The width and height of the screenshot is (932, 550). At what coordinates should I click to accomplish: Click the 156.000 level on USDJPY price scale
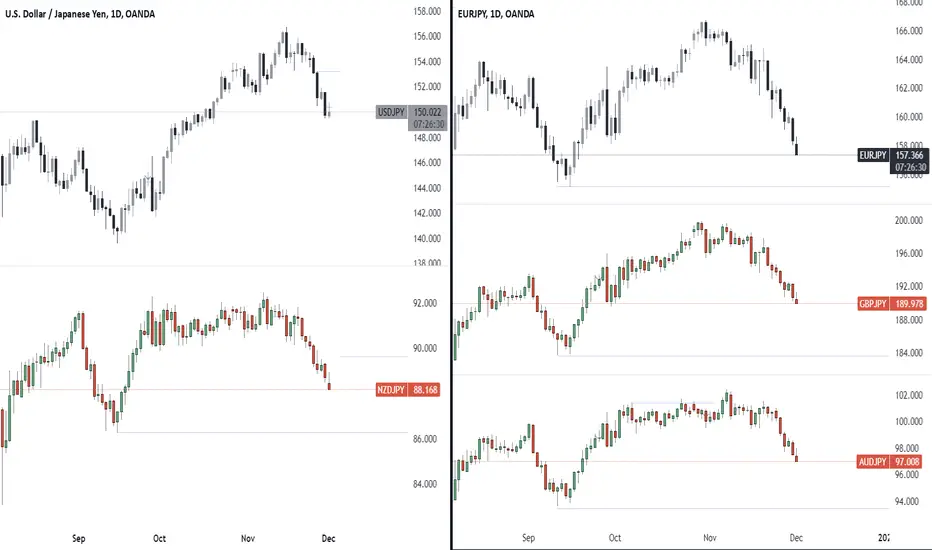pyautogui.click(x=427, y=36)
